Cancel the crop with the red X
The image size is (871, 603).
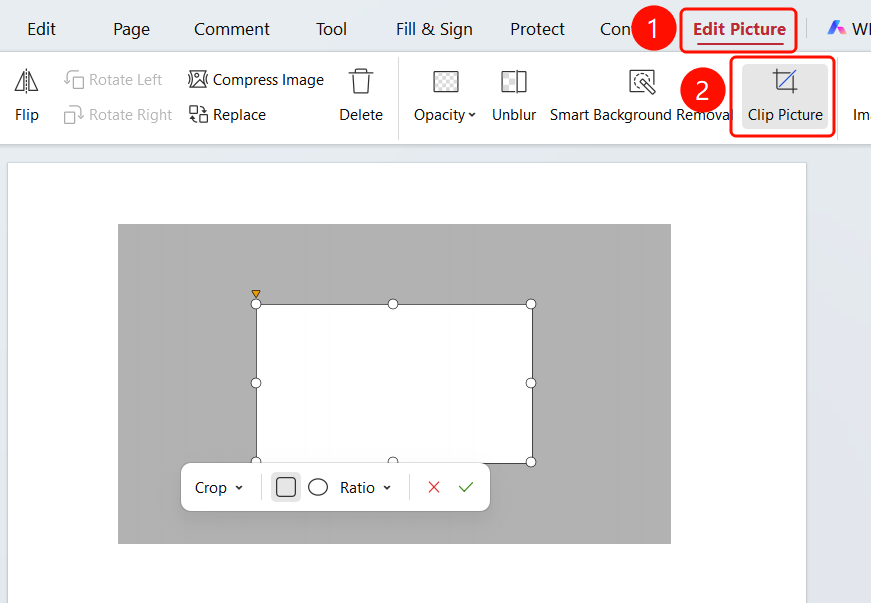(x=434, y=487)
